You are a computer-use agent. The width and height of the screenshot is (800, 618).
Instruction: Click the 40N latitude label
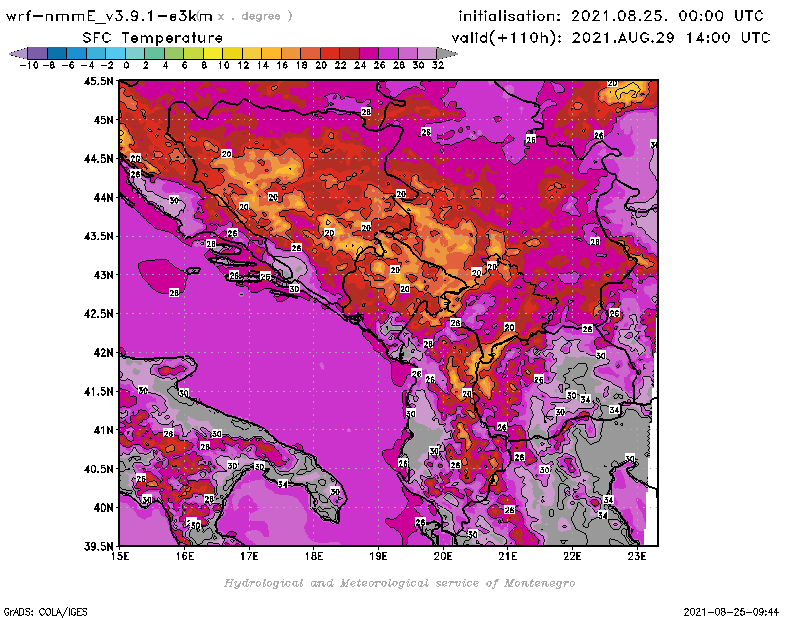[x=103, y=508]
